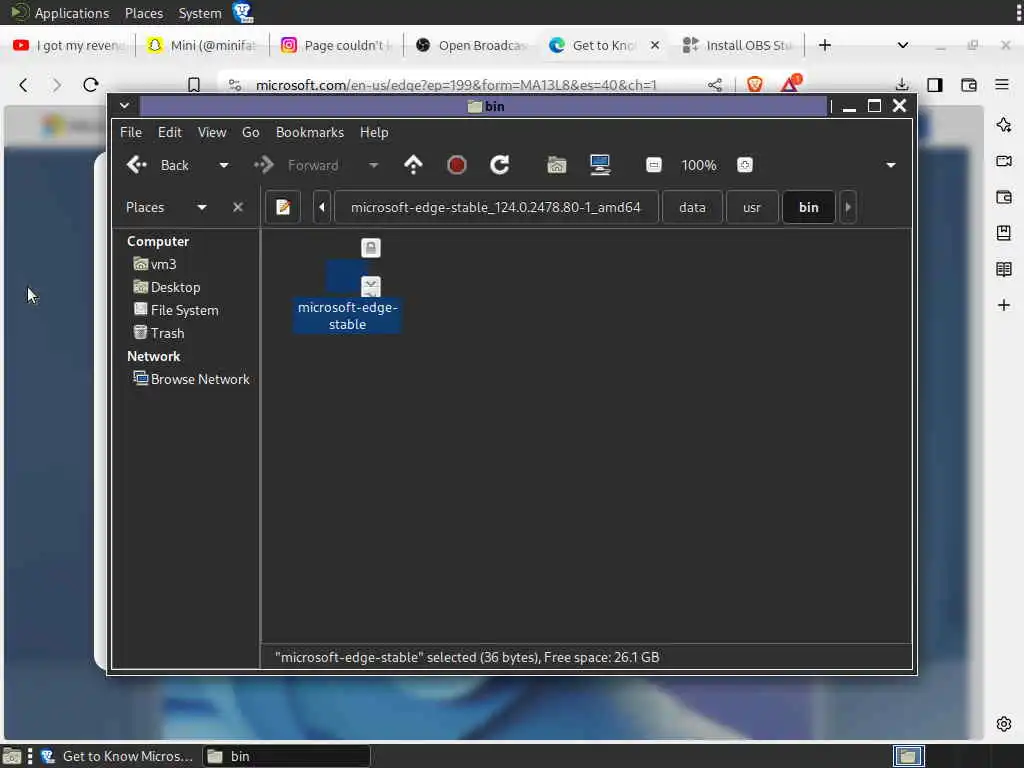1024x768 pixels.
Task: Open browser sidebar settings gear
Action: point(1004,724)
